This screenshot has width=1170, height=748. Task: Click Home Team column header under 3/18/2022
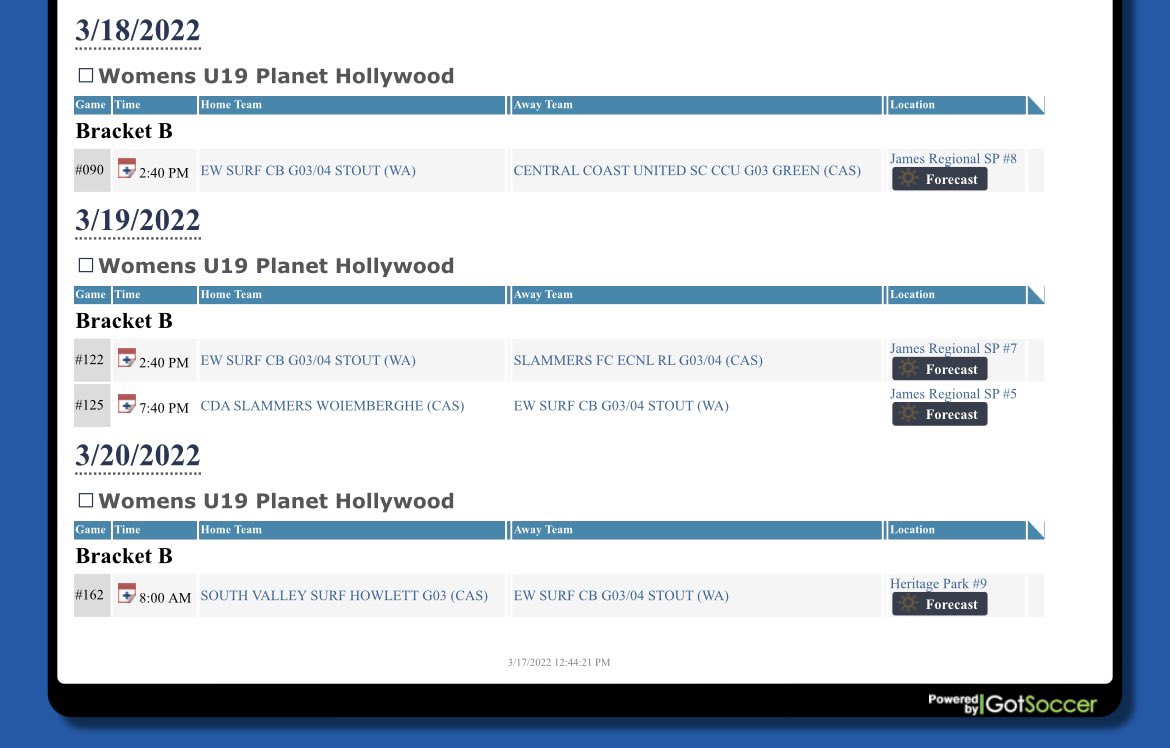(352, 105)
